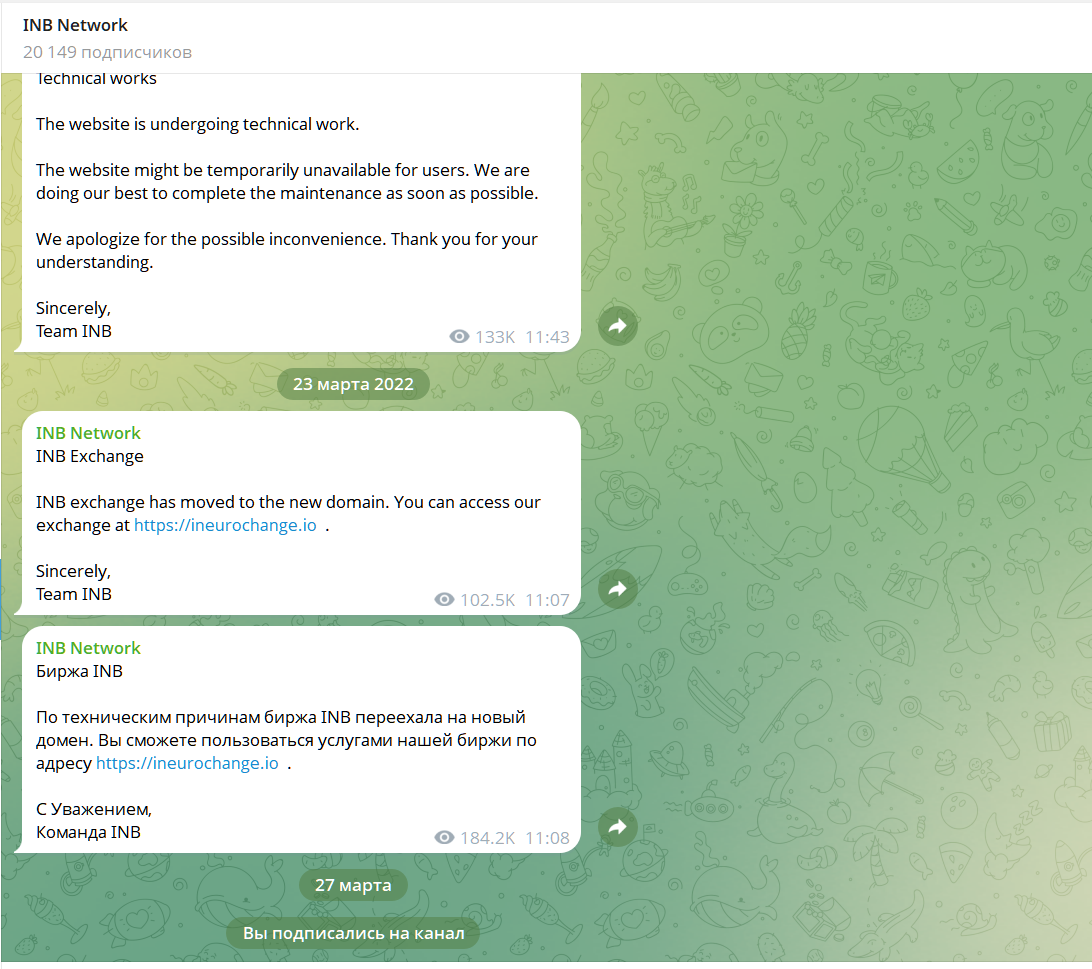Click 'С Уважением,' sign-off line
The image size is (1092, 969).
pos(94,809)
